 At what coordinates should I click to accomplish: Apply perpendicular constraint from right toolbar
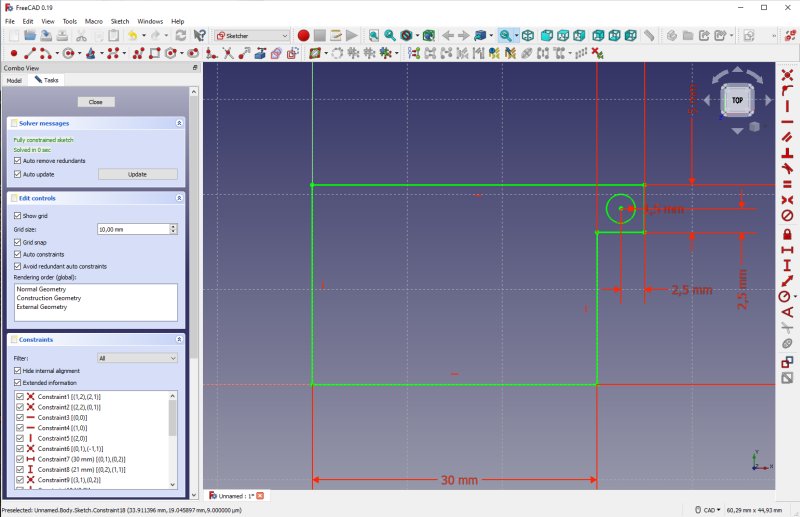click(x=787, y=153)
